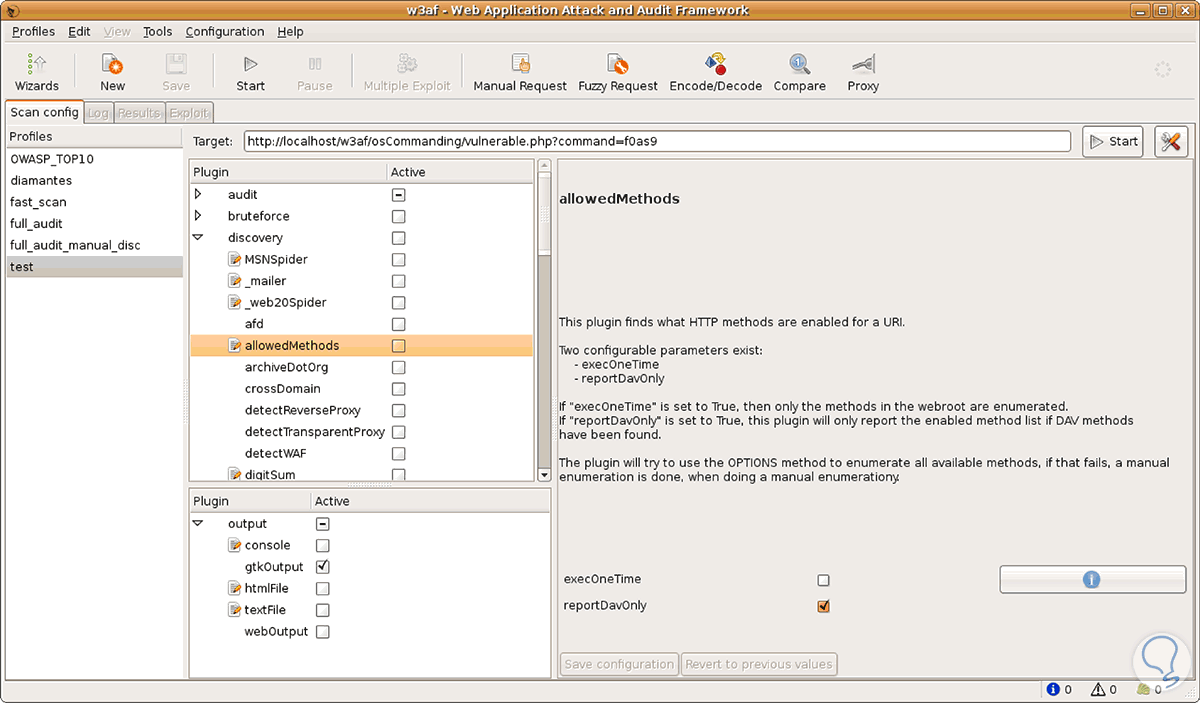
Task: Click the edit icon beside MSNSpider plugin
Action: tap(235, 259)
